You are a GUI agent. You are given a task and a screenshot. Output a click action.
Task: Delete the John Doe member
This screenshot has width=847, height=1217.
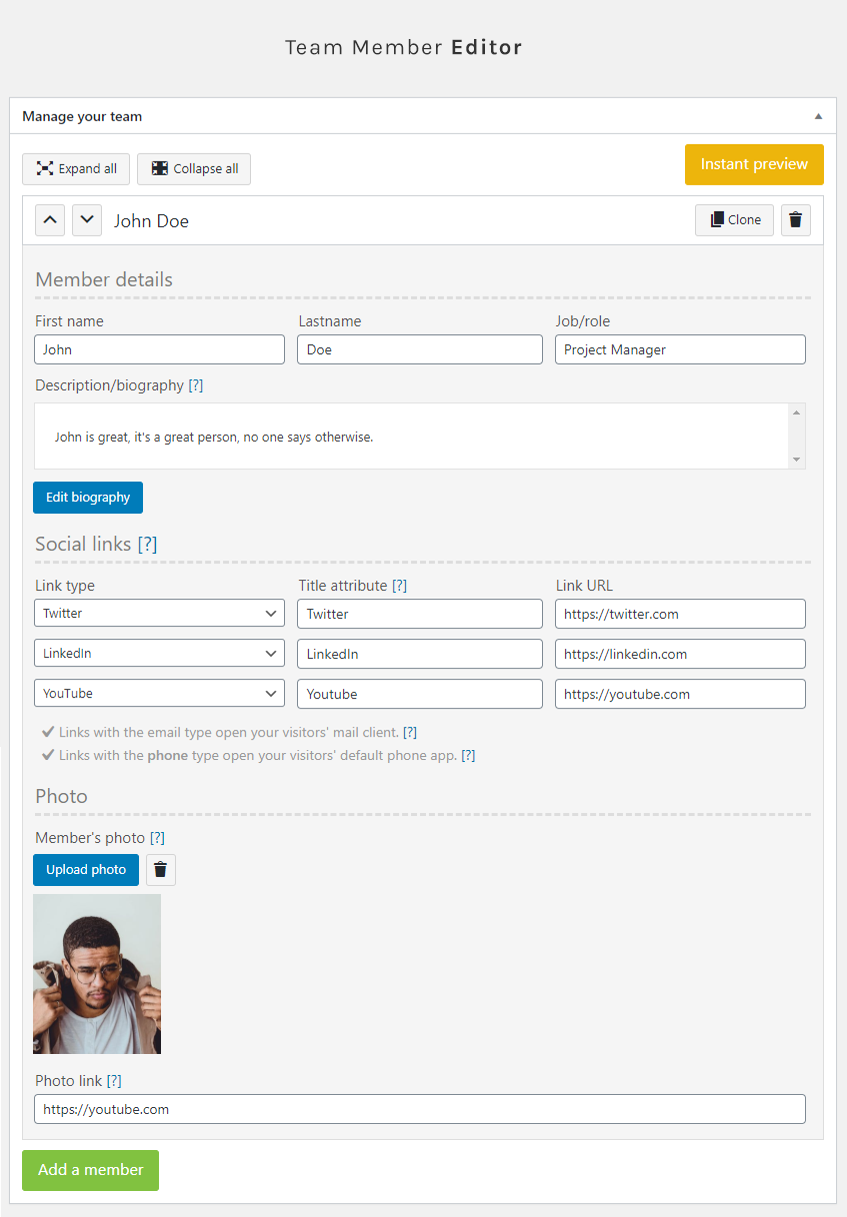coord(795,220)
